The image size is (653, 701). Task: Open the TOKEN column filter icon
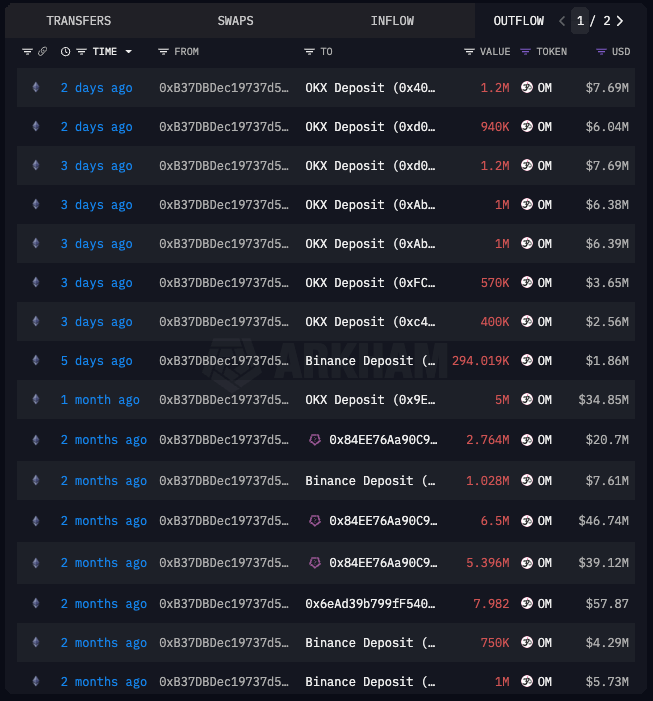tap(525, 51)
